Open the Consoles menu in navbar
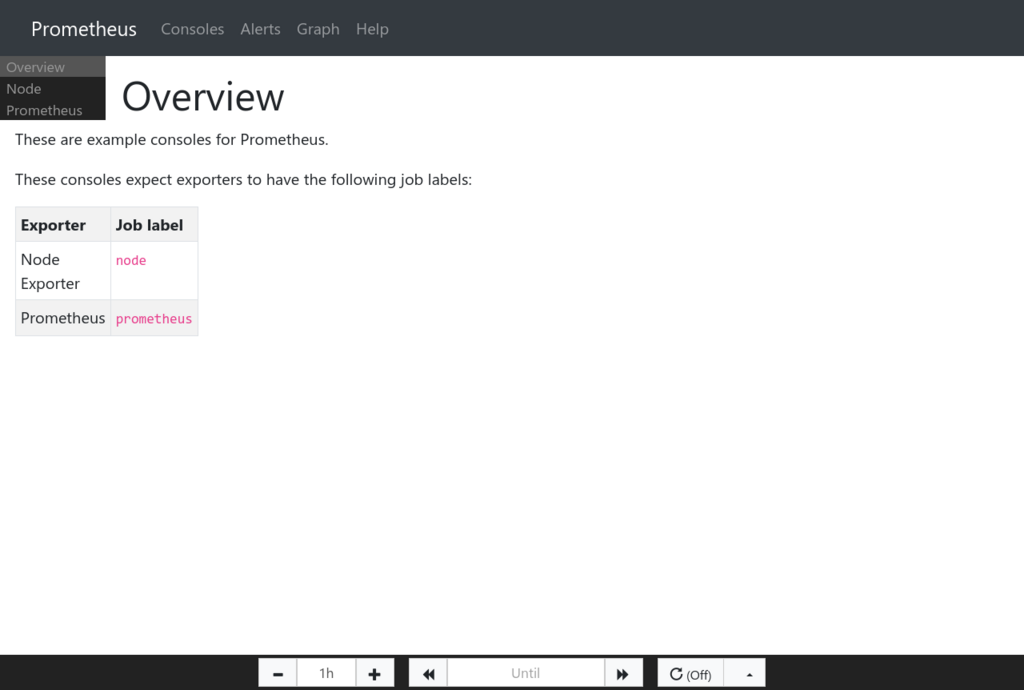The width and height of the screenshot is (1024, 690). (x=192, y=29)
